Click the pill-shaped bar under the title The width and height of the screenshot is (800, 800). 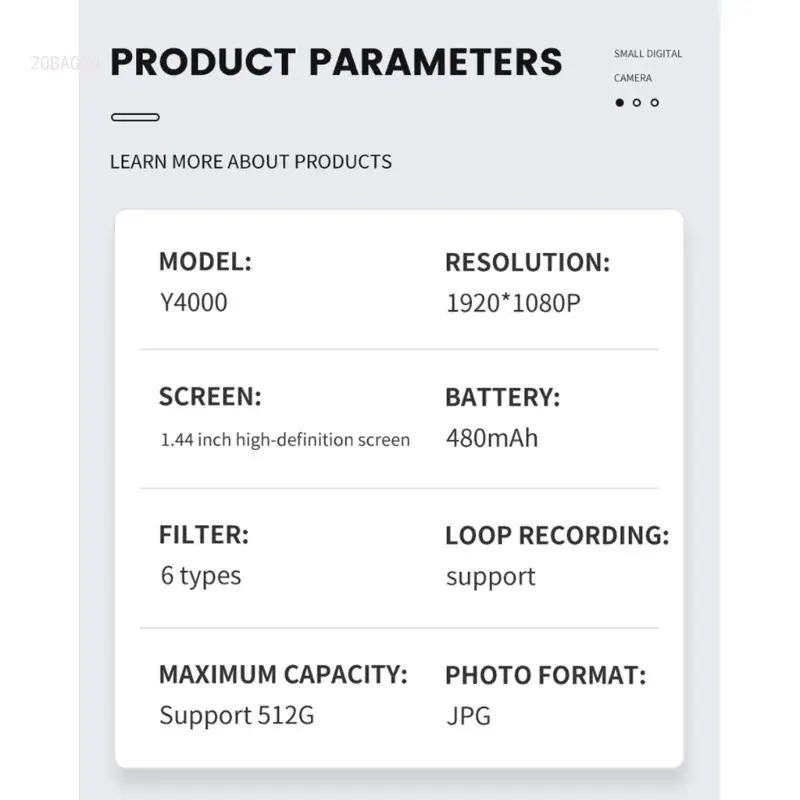click(x=135, y=117)
